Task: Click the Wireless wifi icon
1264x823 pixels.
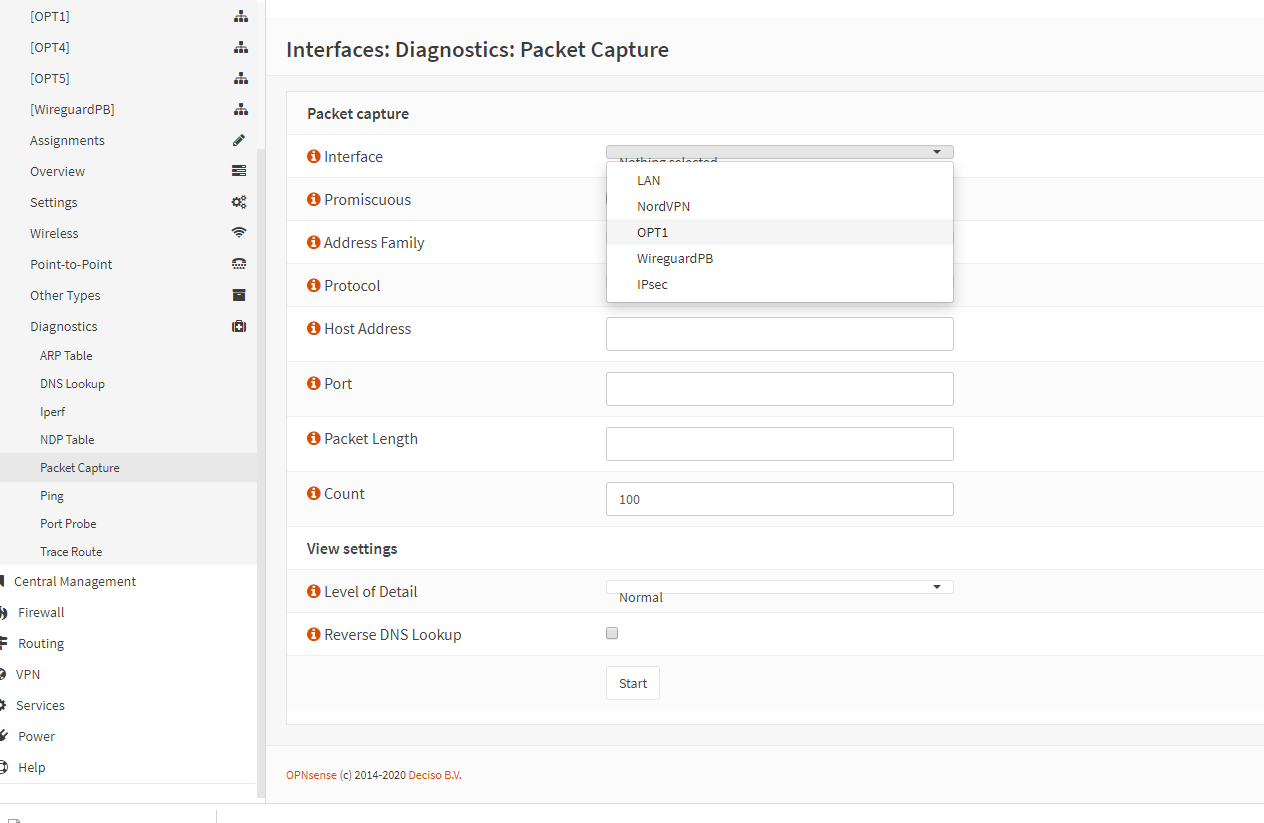Action: pyautogui.click(x=239, y=233)
